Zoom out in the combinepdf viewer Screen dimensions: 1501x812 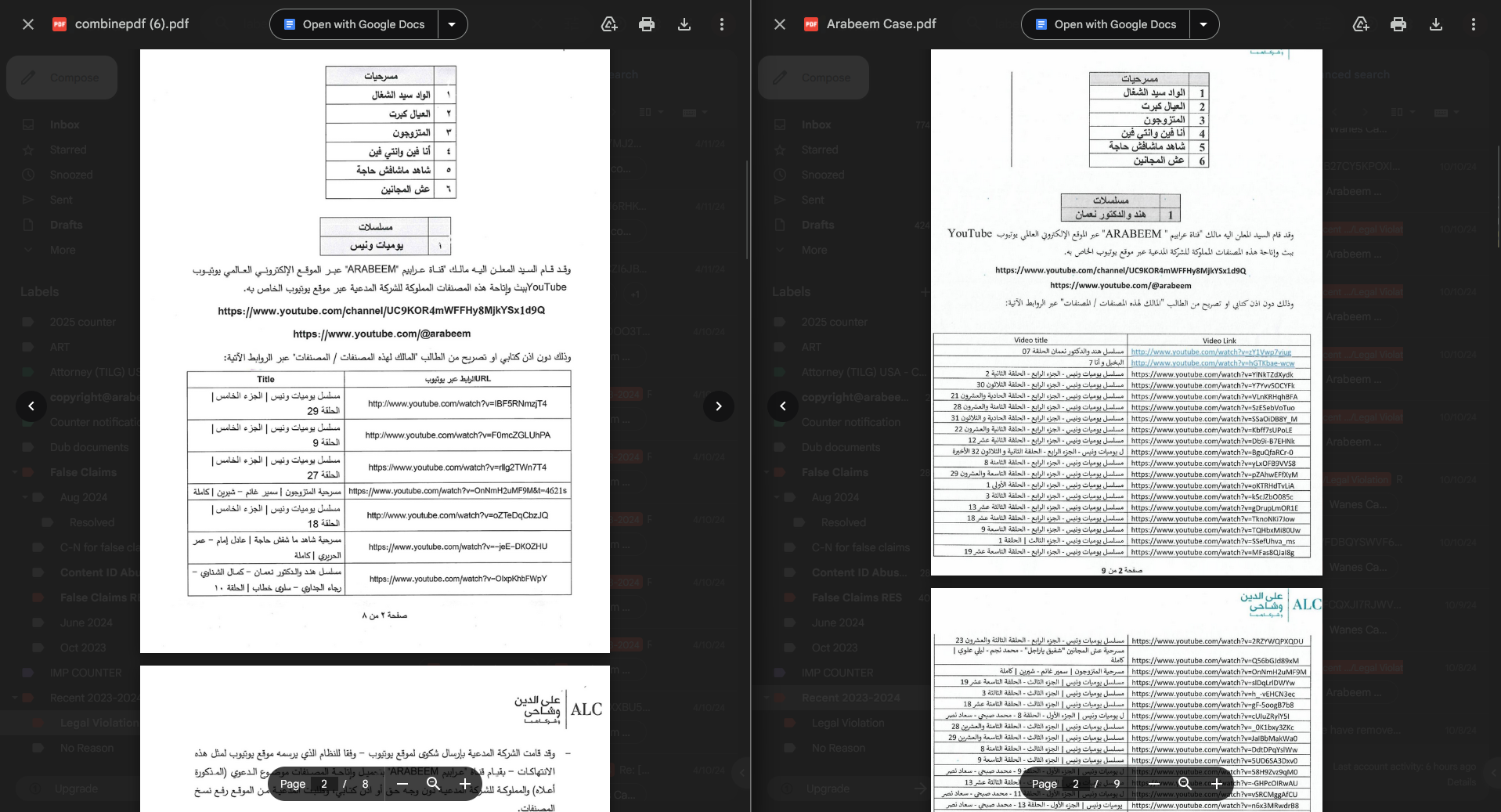click(402, 784)
